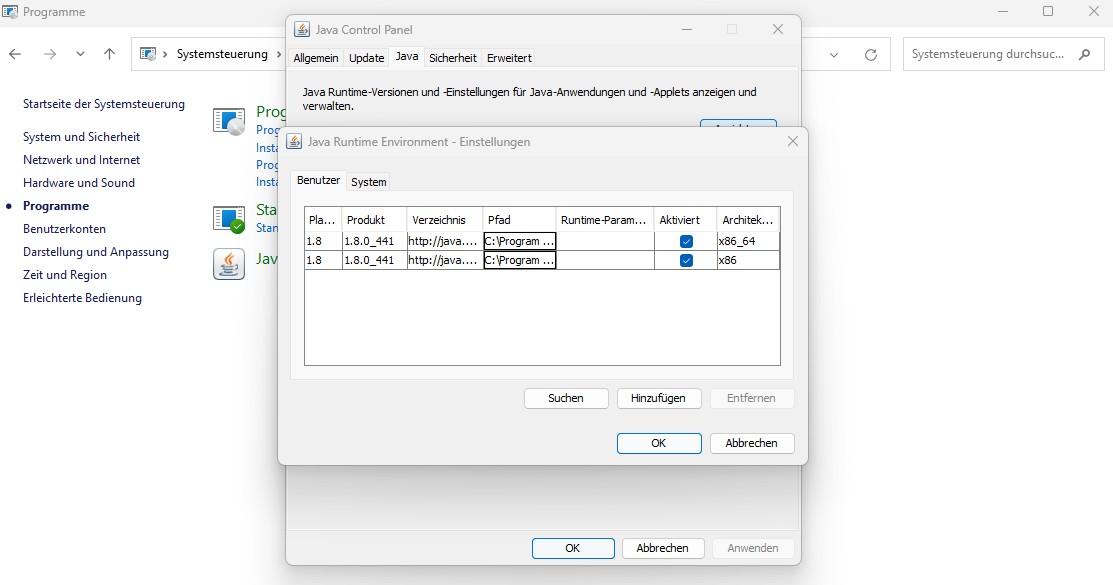Click the back navigation arrow
This screenshot has height=585, width=1113.
(x=17, y=54)
